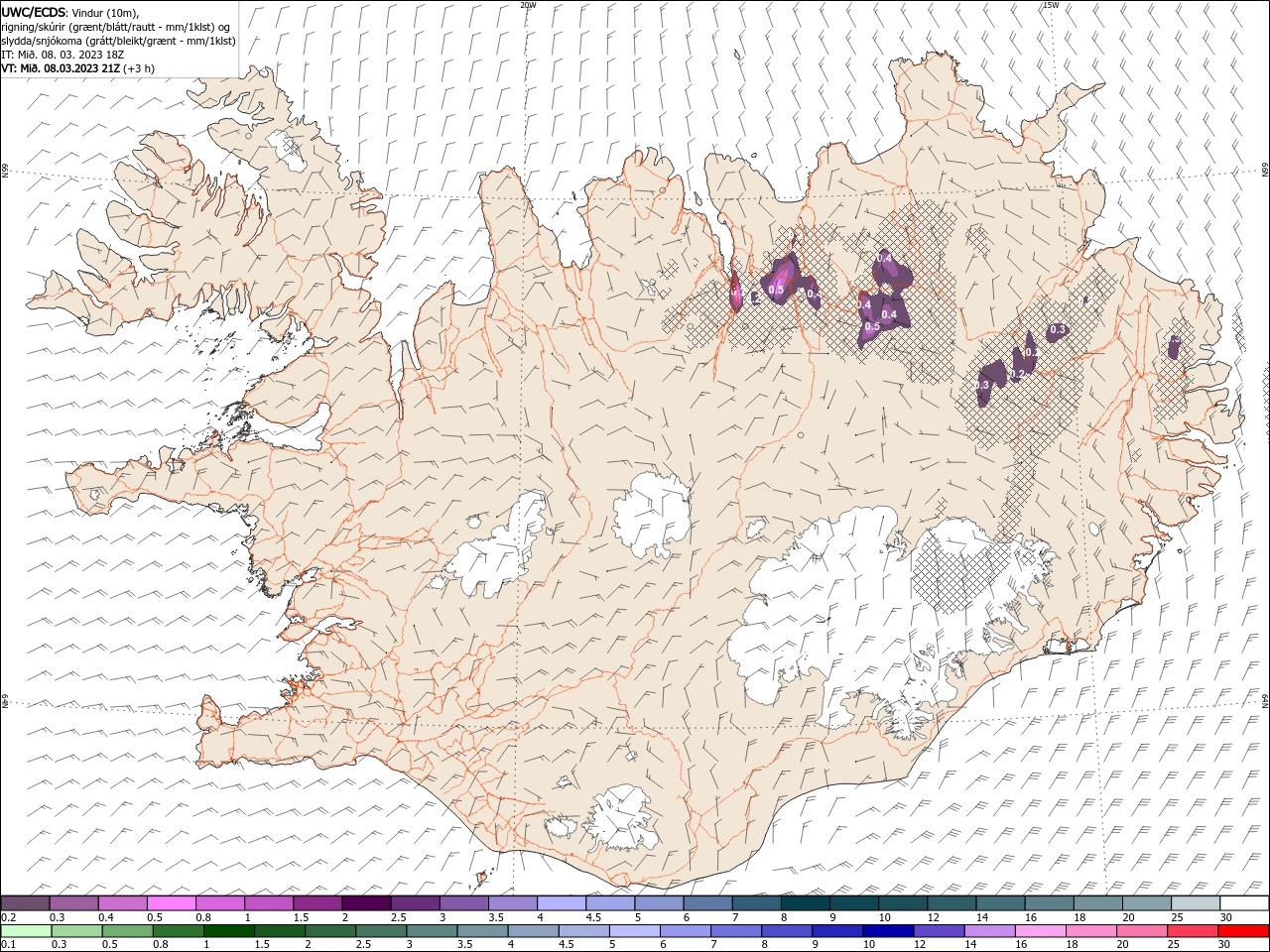The width and height of the screenshot is (1270, 952).
Task: Click the '12' label in the lower legend
Action: (x=918, y=945)
